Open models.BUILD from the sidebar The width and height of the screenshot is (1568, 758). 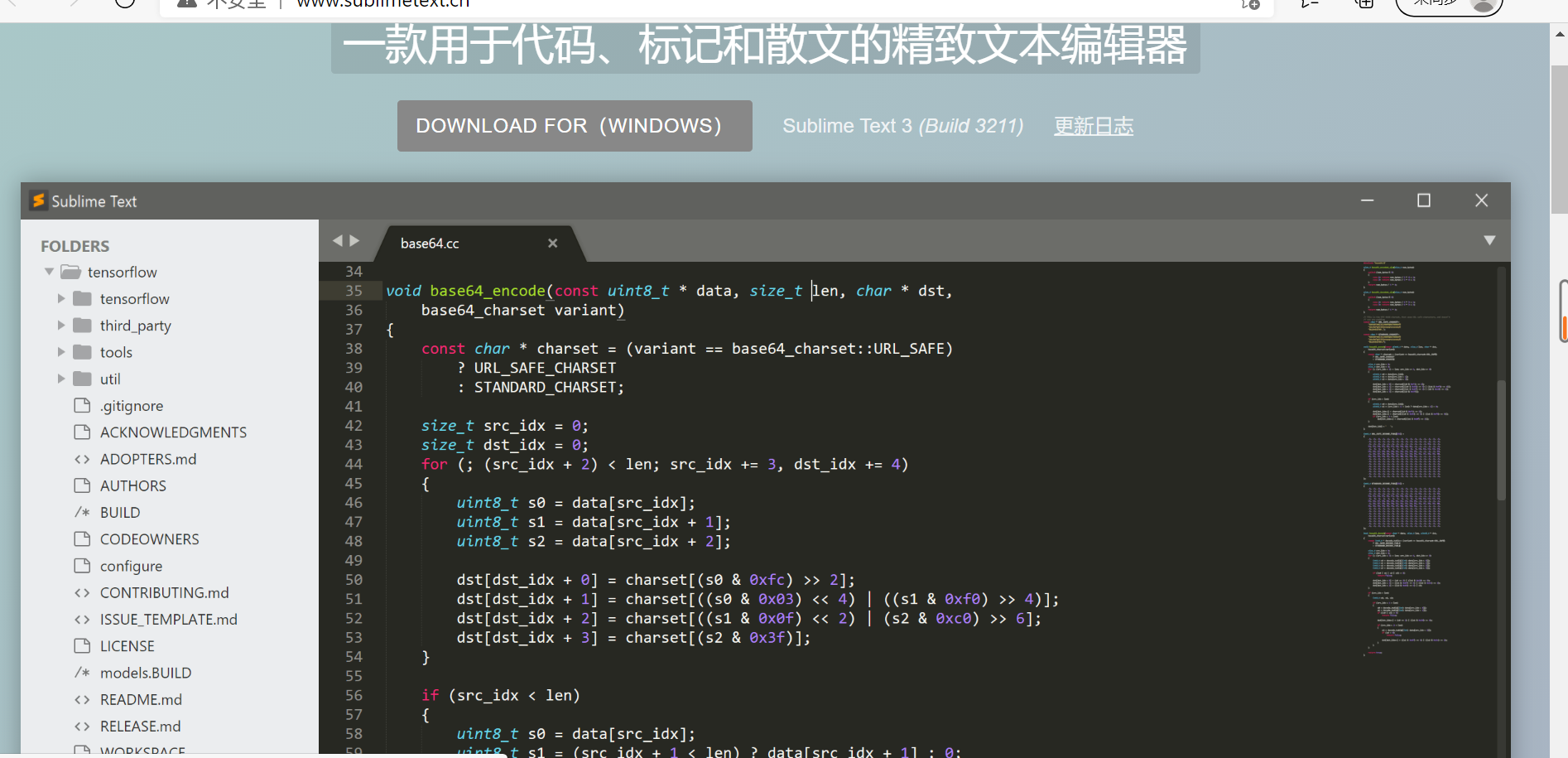pyautogui.click(x=146, y=673)
